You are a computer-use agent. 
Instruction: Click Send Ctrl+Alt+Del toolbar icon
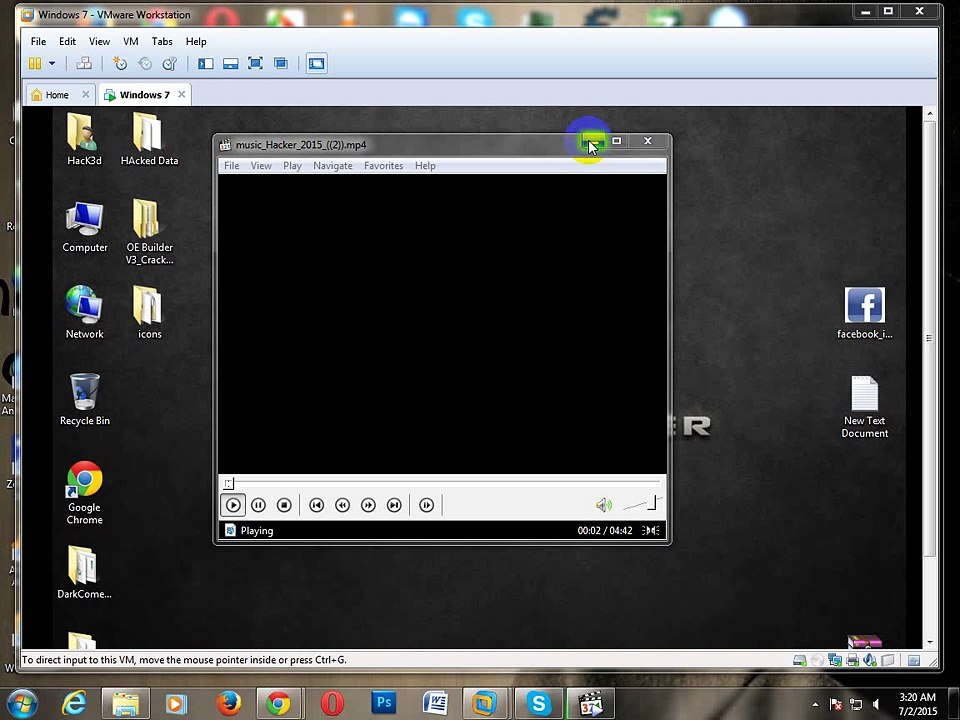(84, 63)
